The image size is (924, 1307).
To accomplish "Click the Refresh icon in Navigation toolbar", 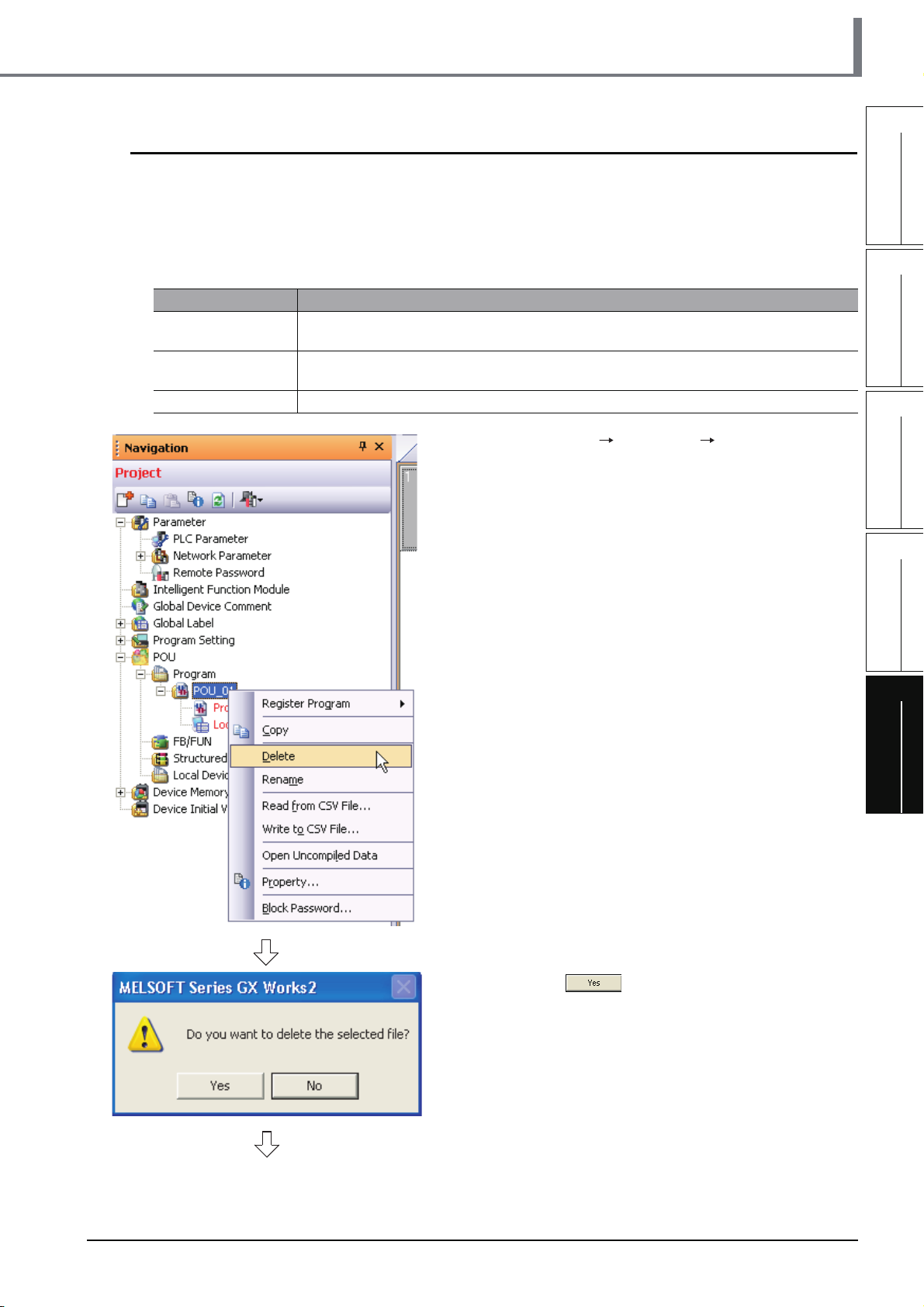I will [219, 500].
